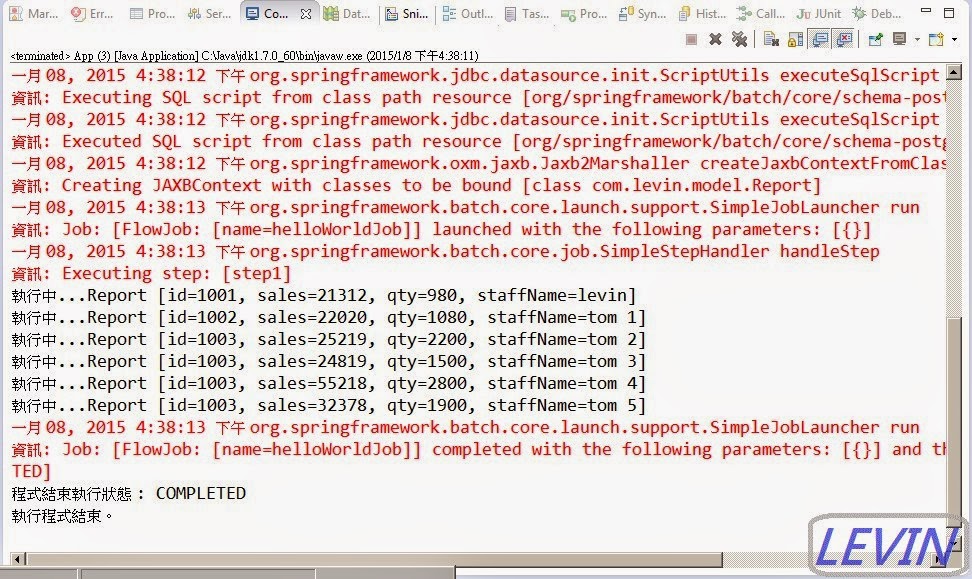Open the Outline view
The width and height of the screenshot is (972, 579).
tap(479, 11)
